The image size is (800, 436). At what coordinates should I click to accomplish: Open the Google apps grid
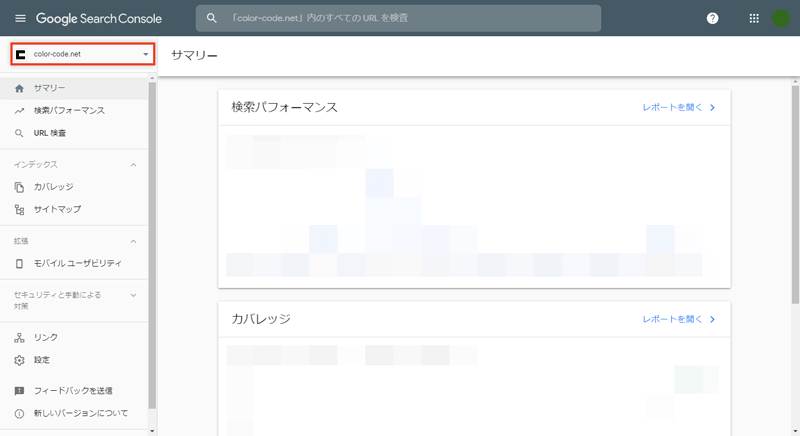pos(754,18)
